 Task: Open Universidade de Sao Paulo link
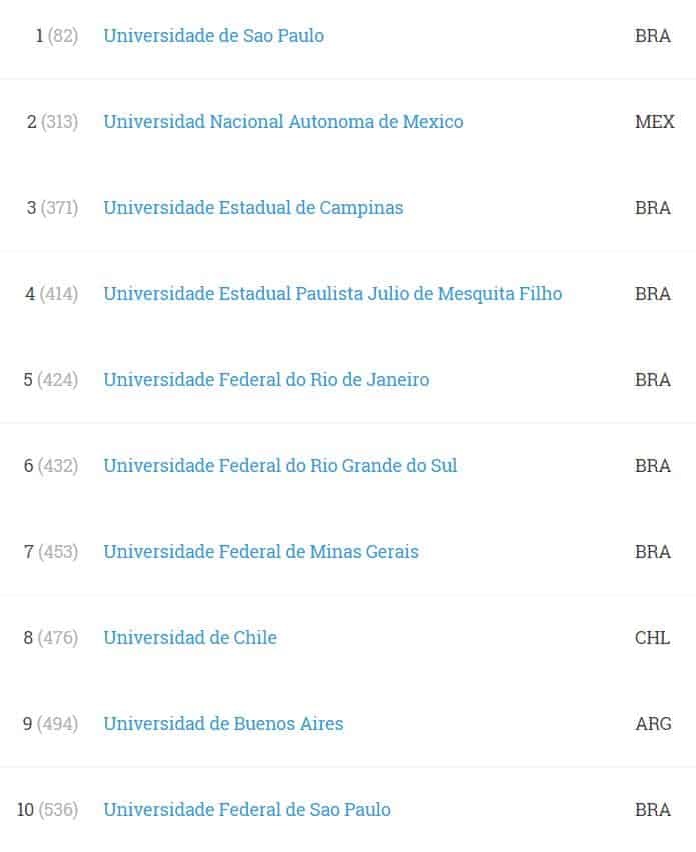coord(214,36)
